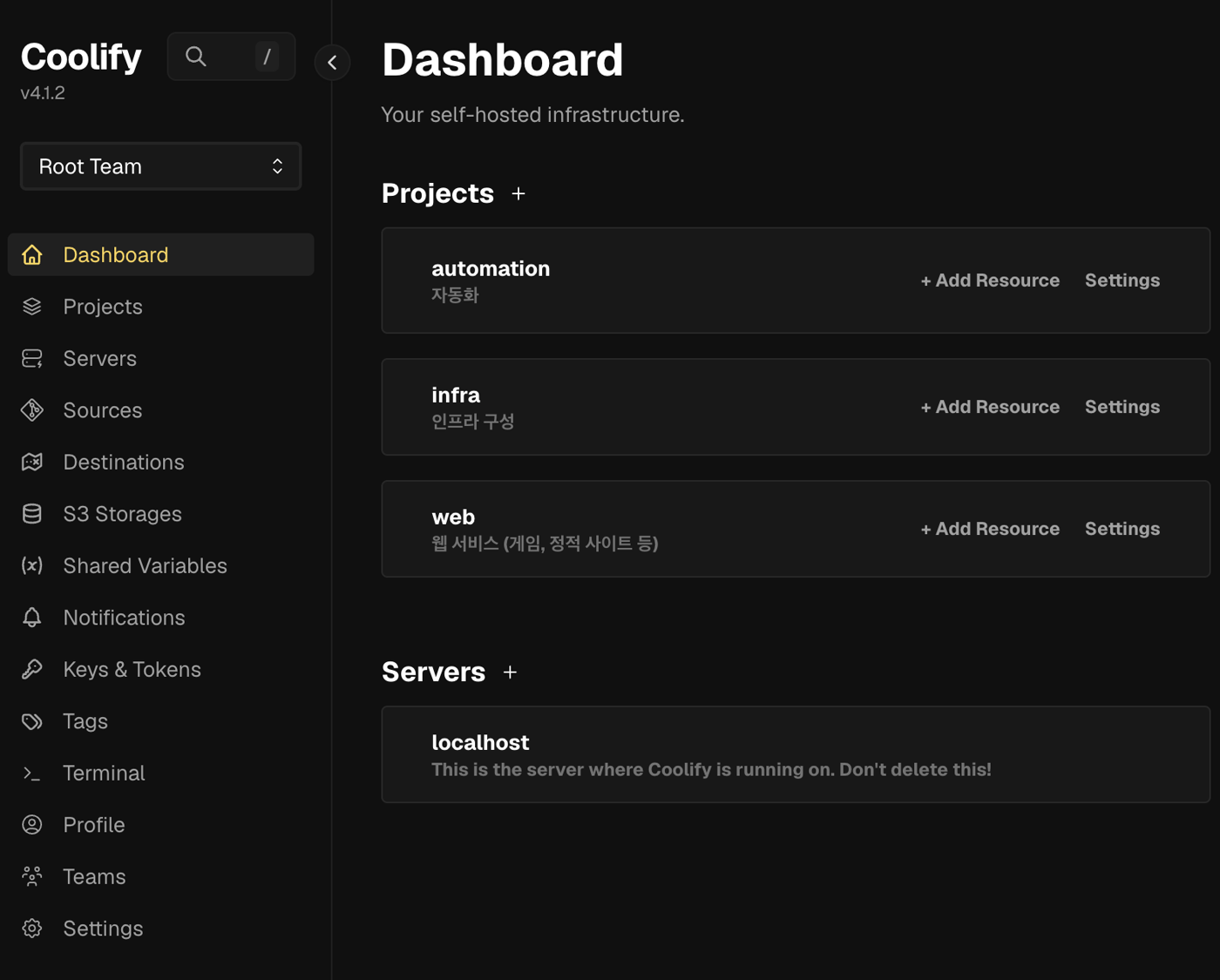Open the web project card
This screenshot has height=980, width=1220.
(796, 529)
